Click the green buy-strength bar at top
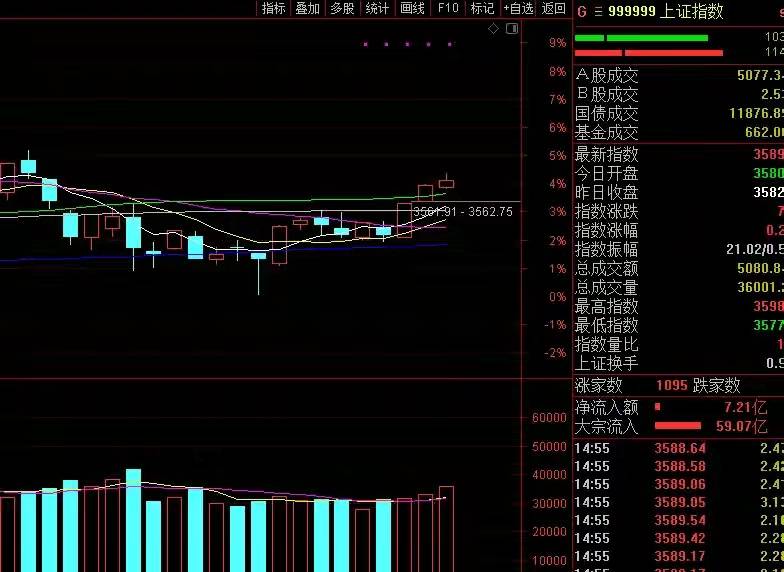 coord(642,38)
